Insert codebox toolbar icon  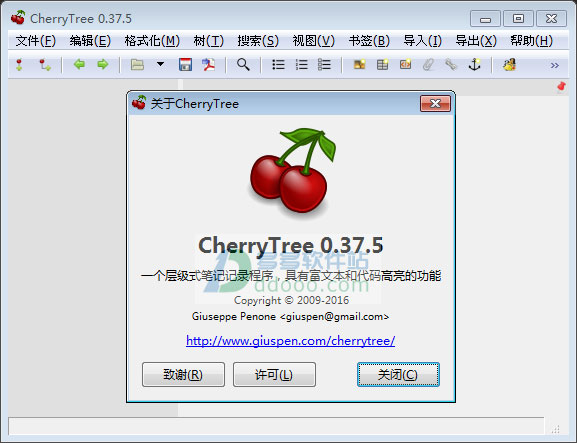tap(405, 65)
